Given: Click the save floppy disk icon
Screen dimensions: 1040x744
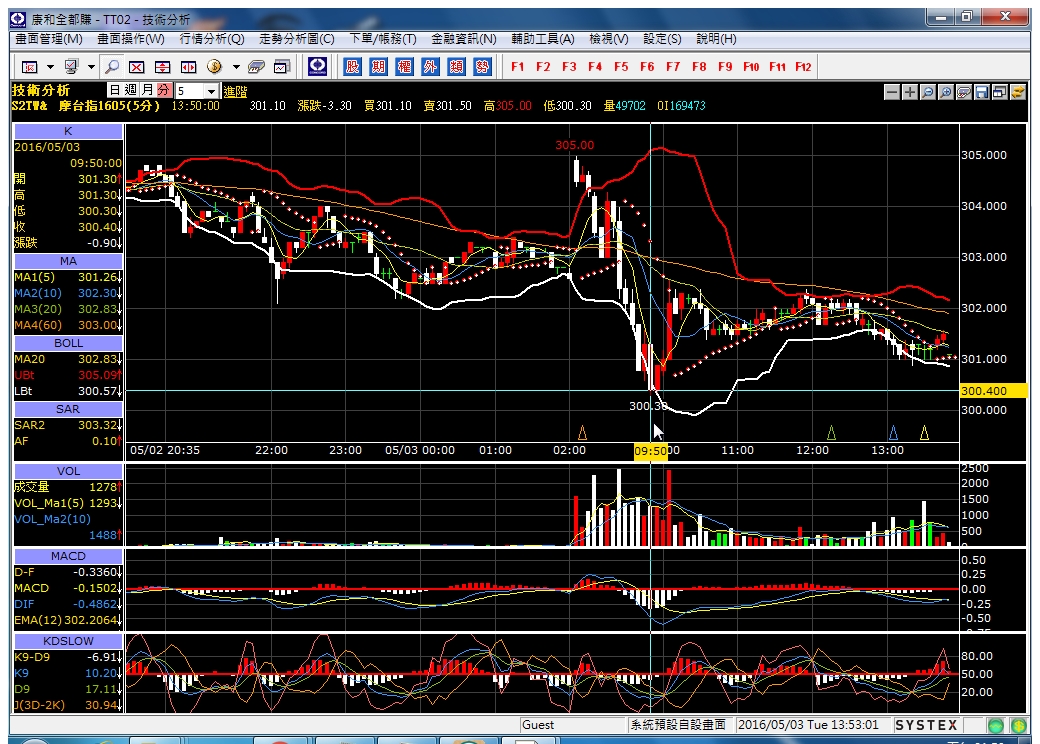Looking at the screenshot, I should coord(982,92).
